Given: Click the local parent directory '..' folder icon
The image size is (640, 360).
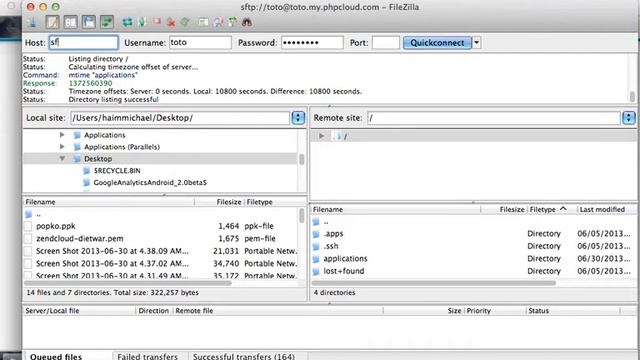Looking at the screenshot, I should click(x=28, y=214).
